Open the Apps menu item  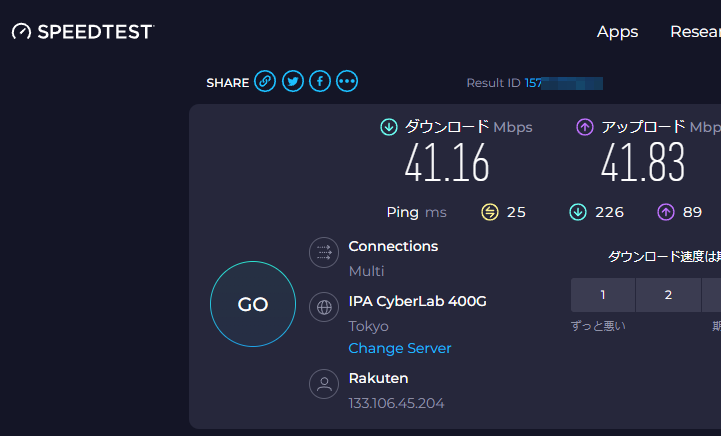point(617,32)
